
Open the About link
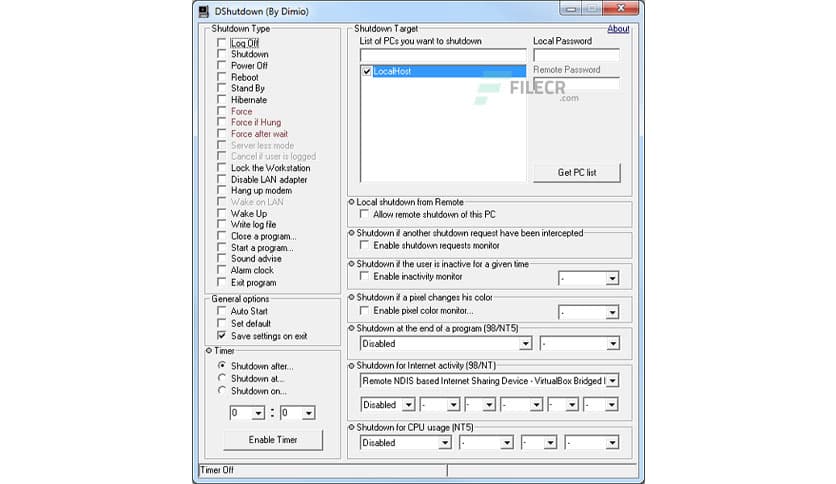[x=618, y=29]
